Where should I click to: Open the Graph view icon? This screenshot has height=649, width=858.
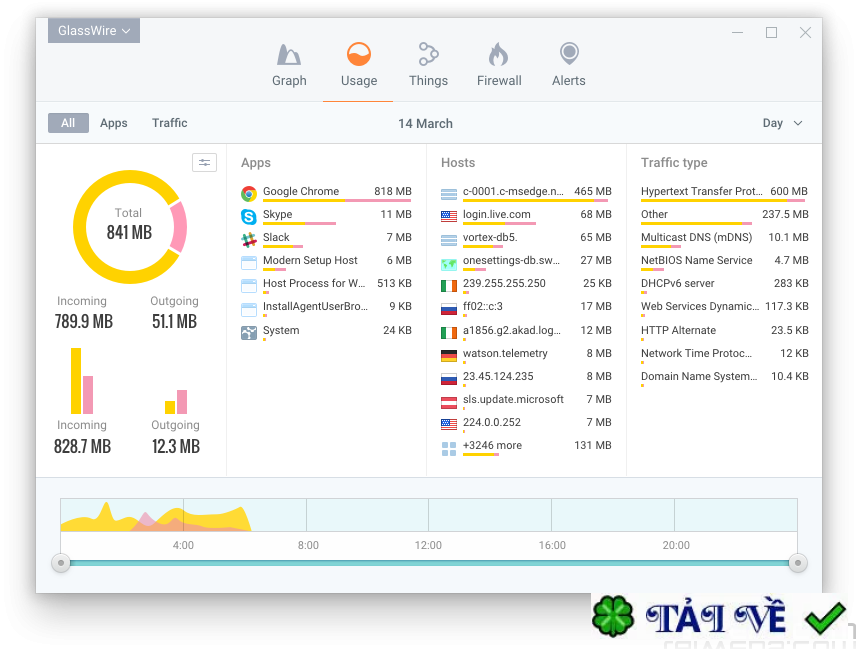(x=289, y=54)
